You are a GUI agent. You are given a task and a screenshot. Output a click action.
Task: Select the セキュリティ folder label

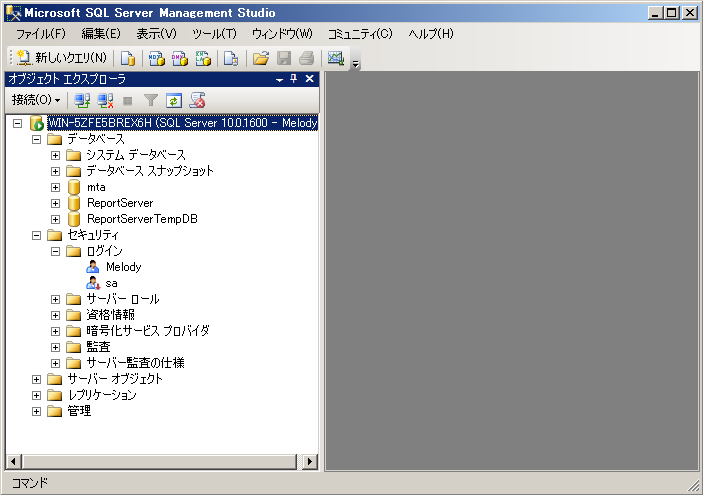click(93, 235)
